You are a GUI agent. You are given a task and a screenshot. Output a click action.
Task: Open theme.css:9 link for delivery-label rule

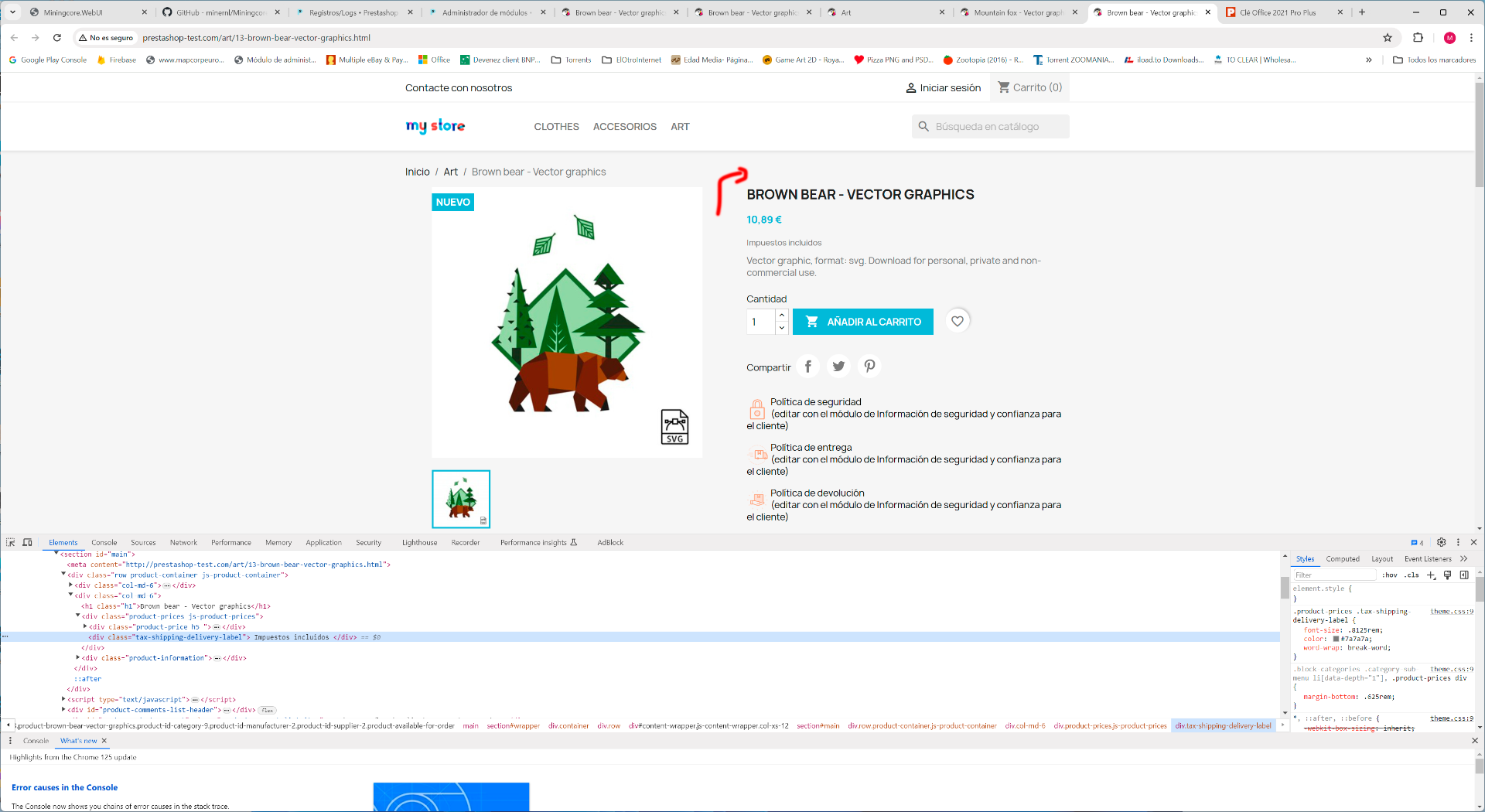(1452, 611)
